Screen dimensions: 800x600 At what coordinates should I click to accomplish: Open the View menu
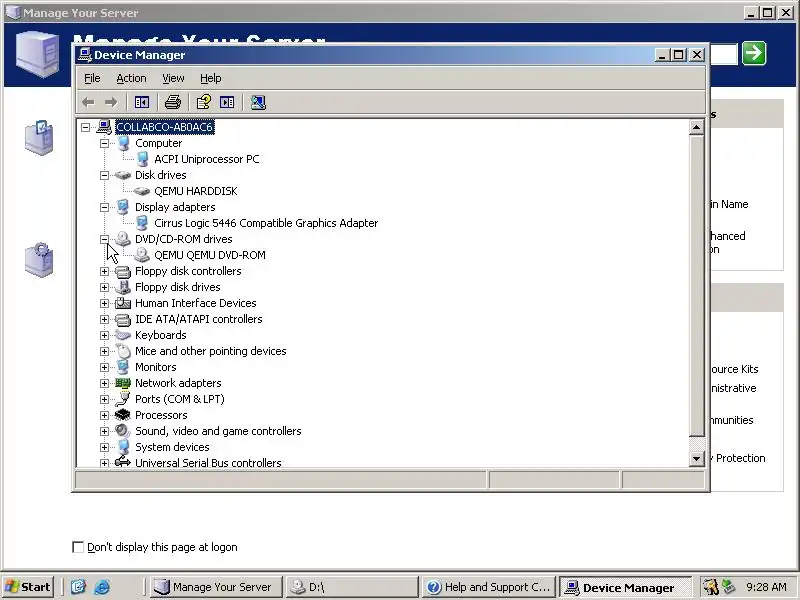pos(173,78)
